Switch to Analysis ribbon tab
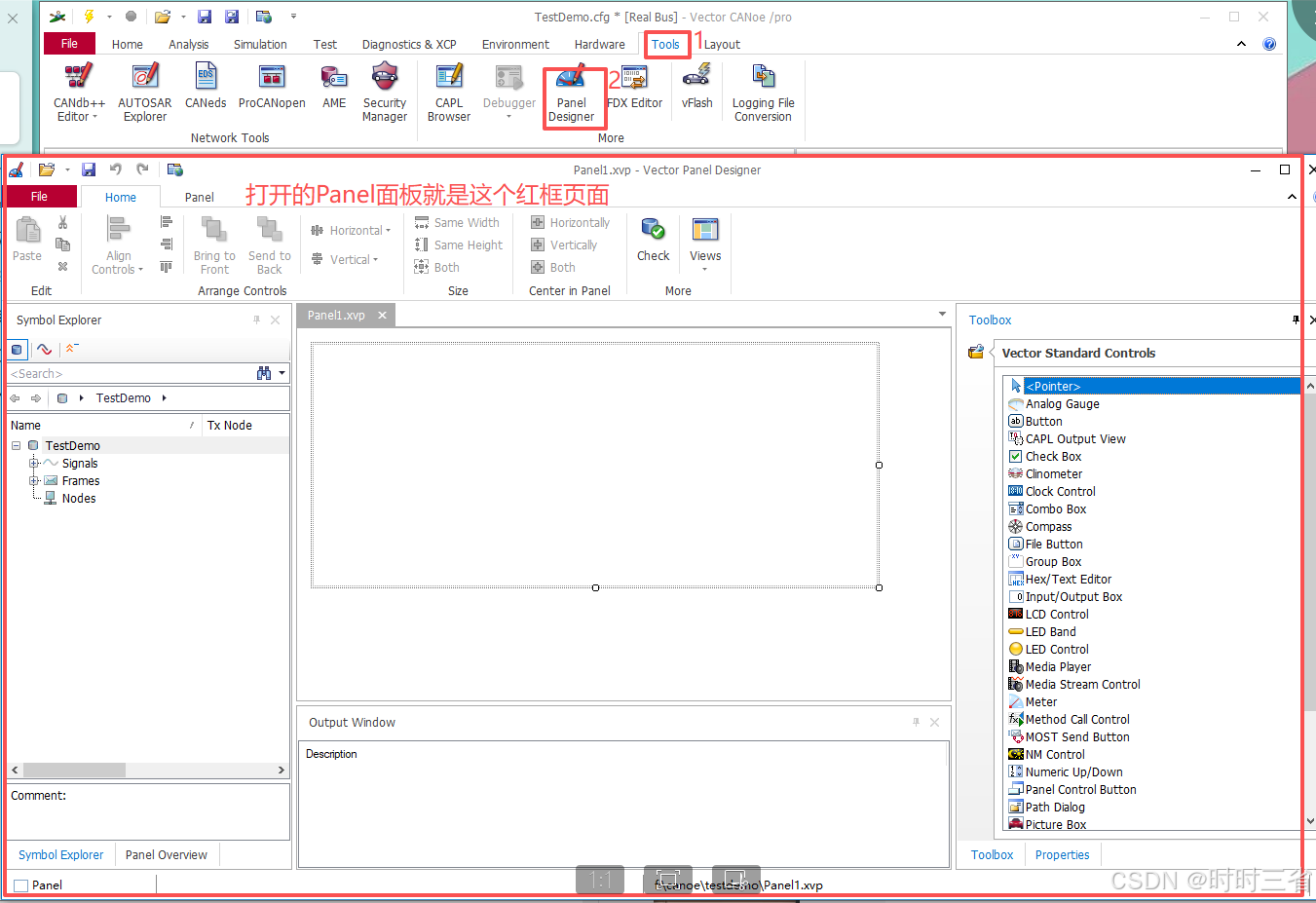The width and height of the screenshot is (1316, 903). pos(189,44)
